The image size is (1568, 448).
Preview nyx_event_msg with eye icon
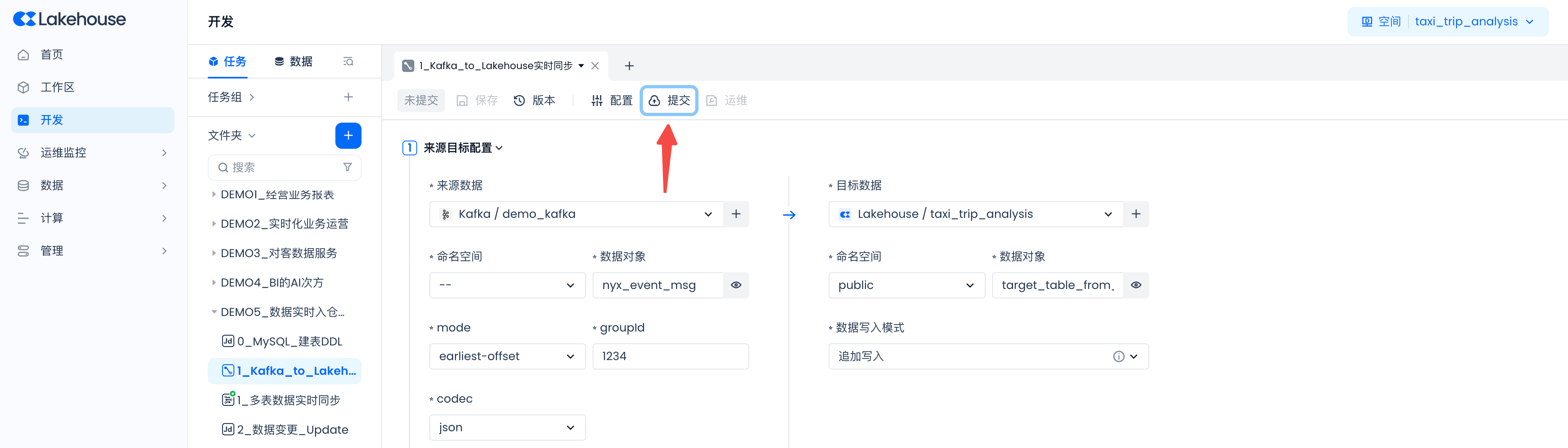tap(736, 285)
